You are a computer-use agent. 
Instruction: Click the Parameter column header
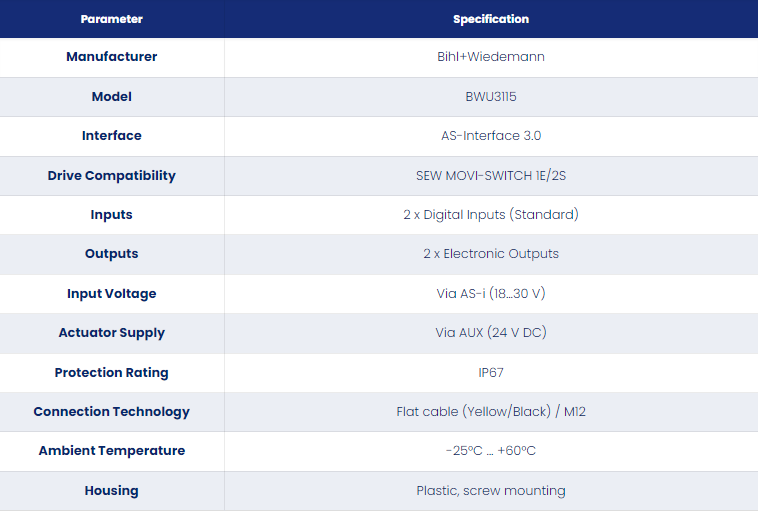(x=112, y=19)
